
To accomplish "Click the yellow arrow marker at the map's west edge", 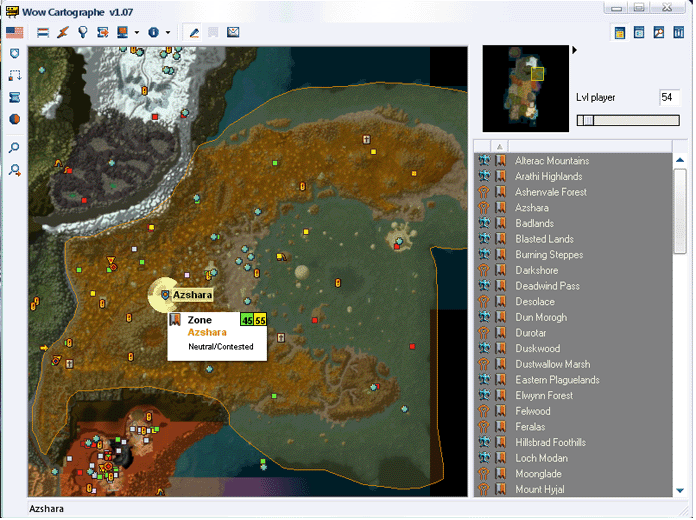I will tap(44, 348).
